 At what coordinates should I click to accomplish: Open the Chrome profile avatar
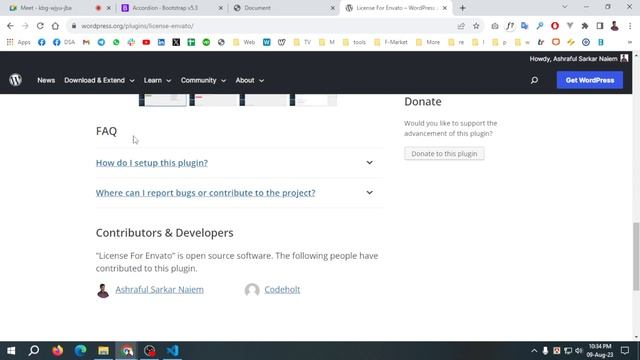click(615, 26)
